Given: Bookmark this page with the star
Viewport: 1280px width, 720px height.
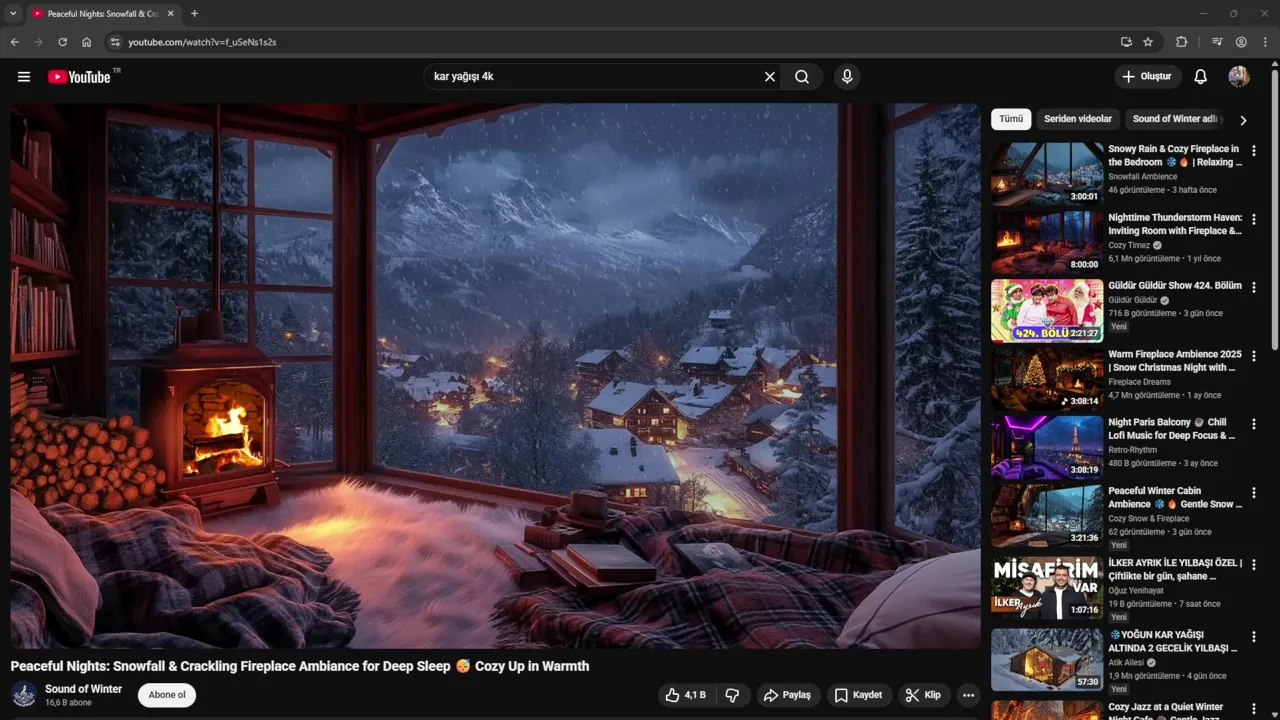Looking at the screenshot, I should pyautogui.click(x=1148, y=42).
